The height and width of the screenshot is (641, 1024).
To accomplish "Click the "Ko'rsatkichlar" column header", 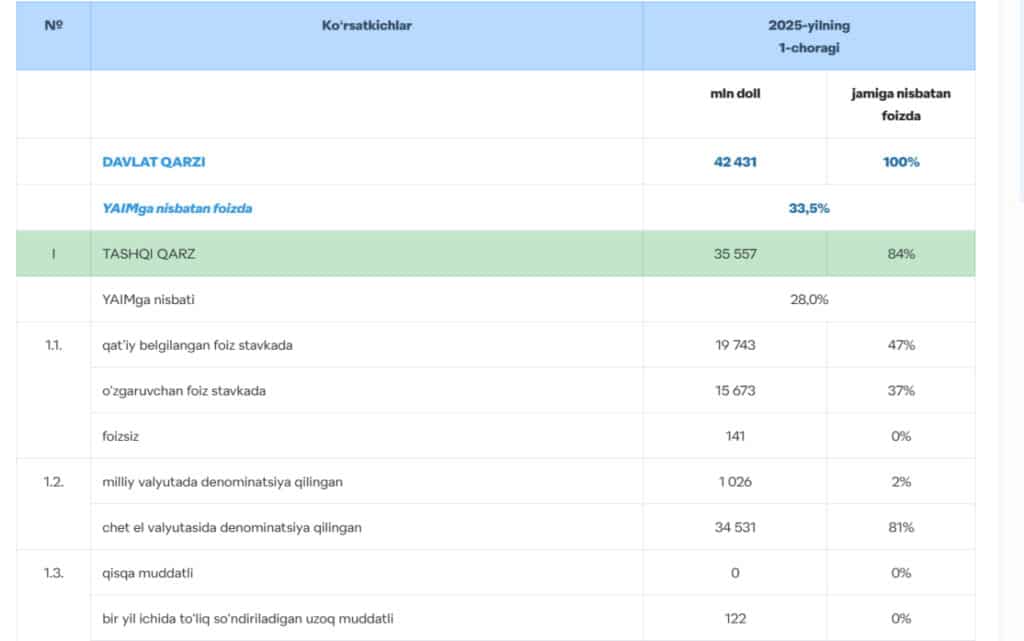I will point(366,25).
